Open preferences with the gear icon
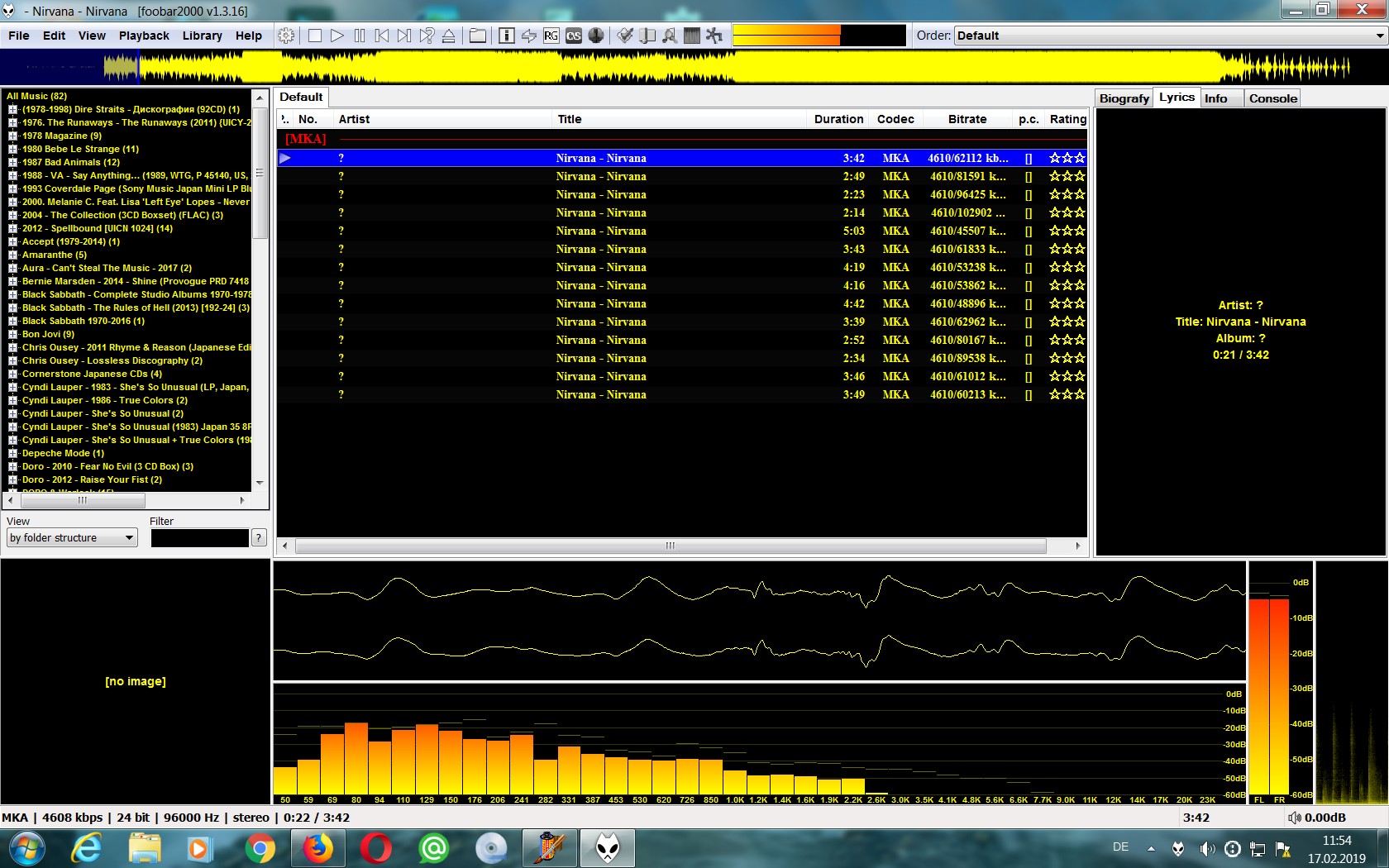The width and height of the screenshot is (1389, 868). point(286,36)
